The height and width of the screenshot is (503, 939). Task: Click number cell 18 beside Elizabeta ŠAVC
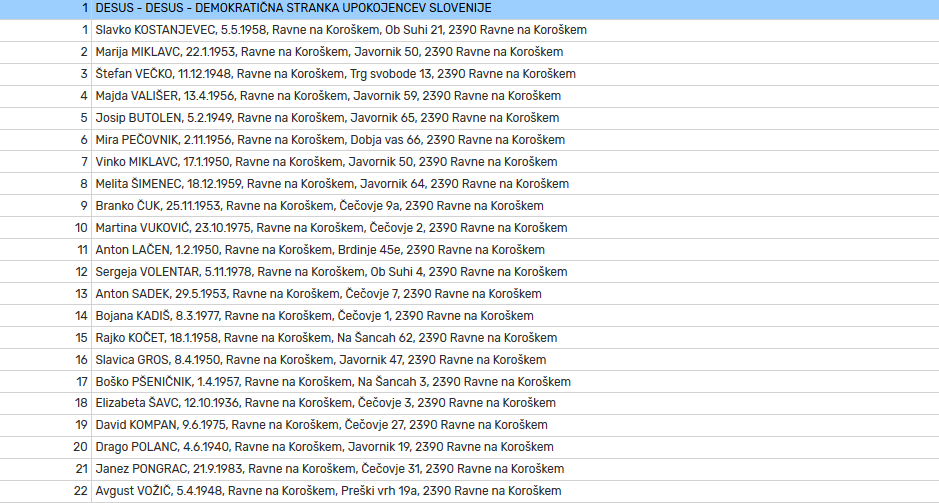pyautogui.click(x=46, y=403)
